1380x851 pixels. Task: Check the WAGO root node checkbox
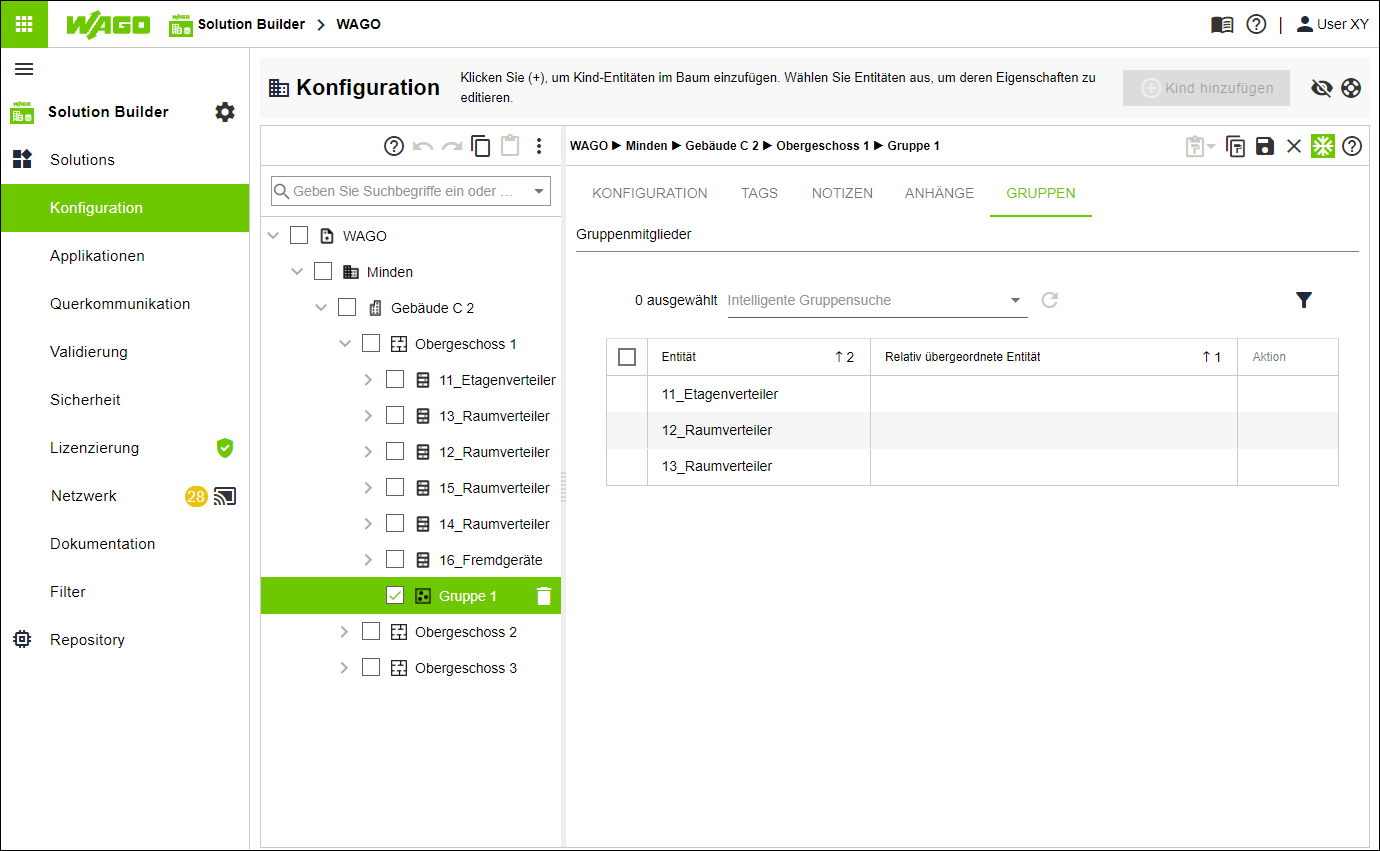(x=298, y=236)
